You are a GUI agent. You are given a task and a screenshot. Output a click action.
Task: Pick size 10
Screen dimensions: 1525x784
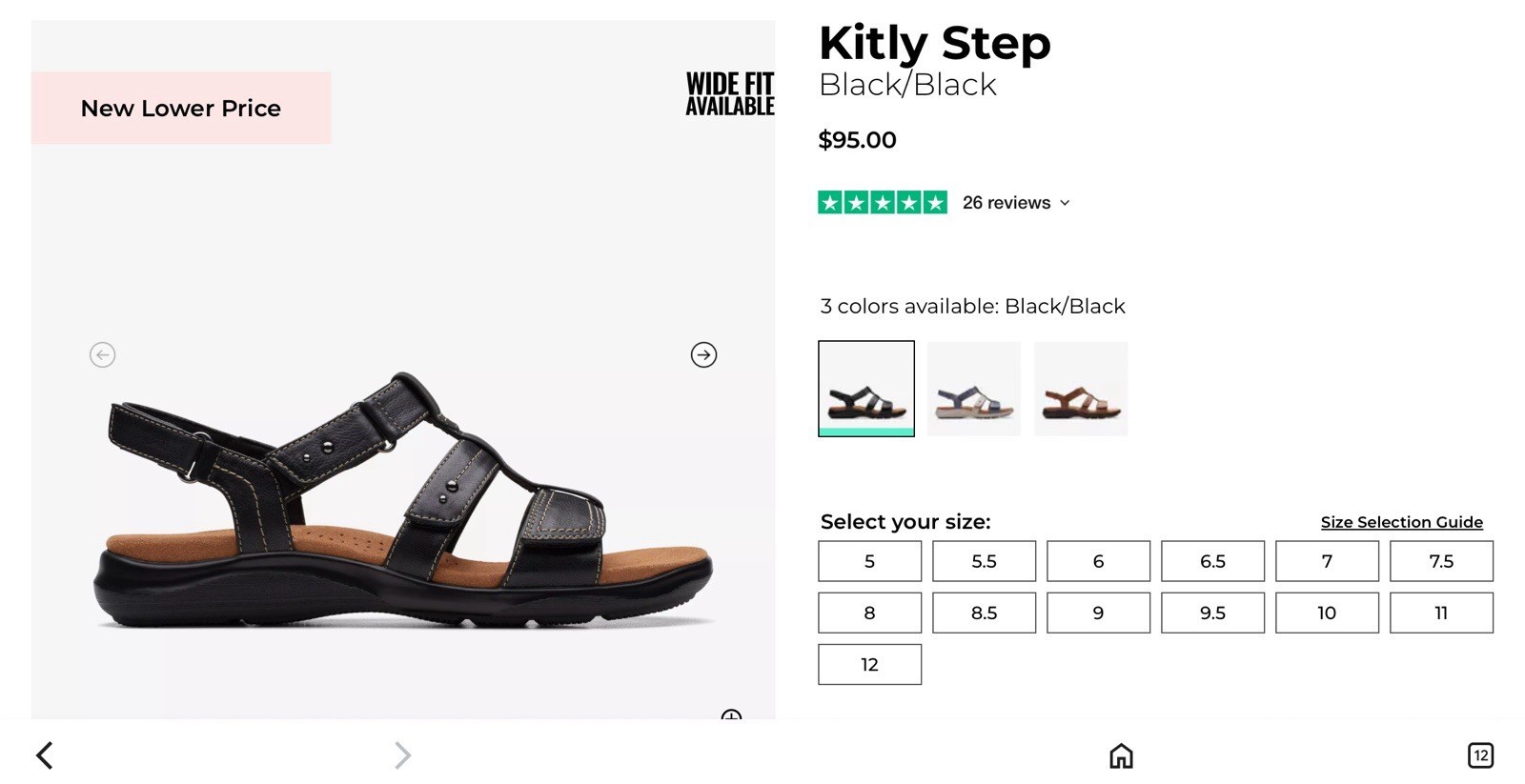(x=1327, y=613)
